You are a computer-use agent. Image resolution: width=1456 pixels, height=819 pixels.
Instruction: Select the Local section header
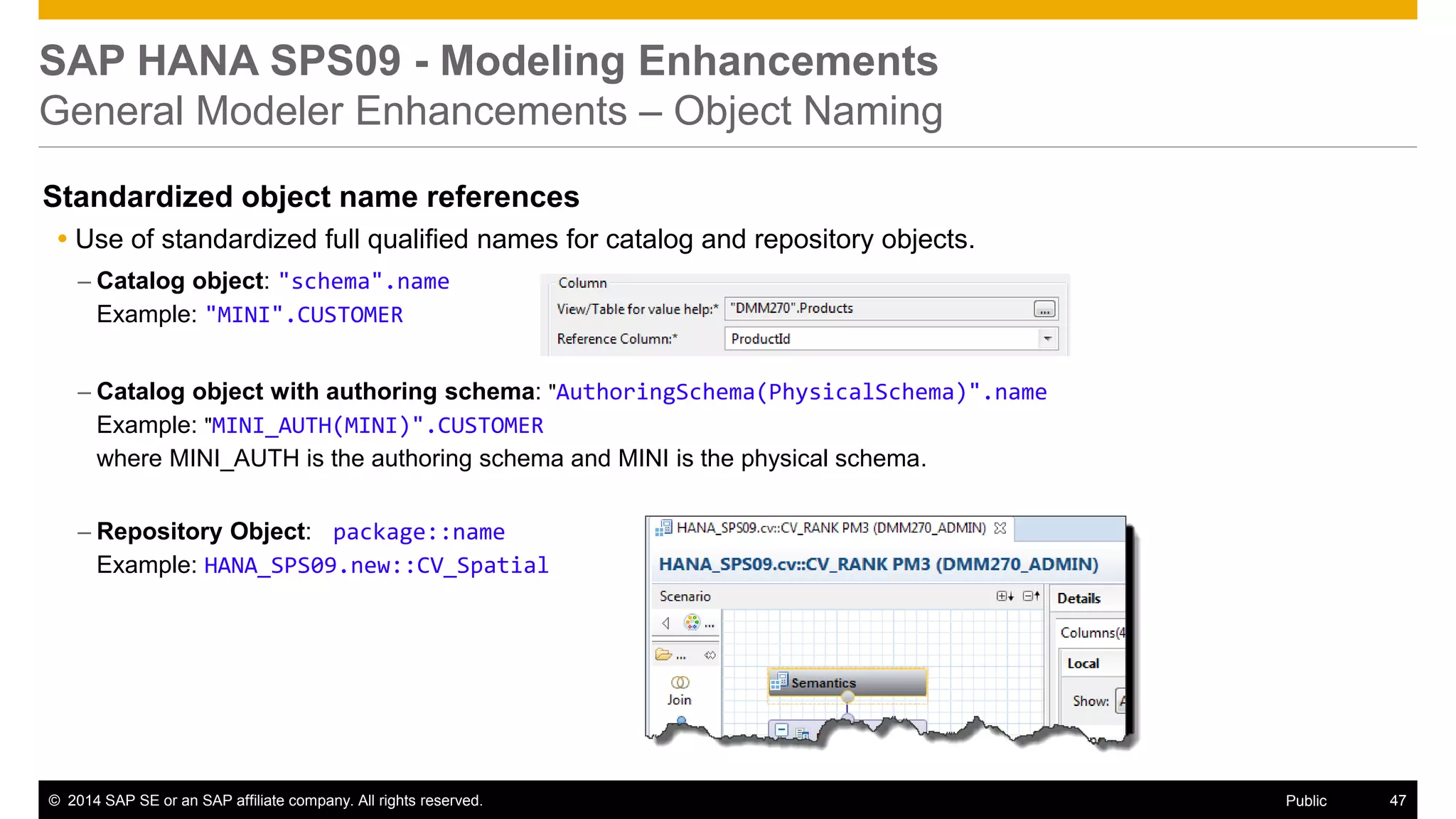[1083, 663]
